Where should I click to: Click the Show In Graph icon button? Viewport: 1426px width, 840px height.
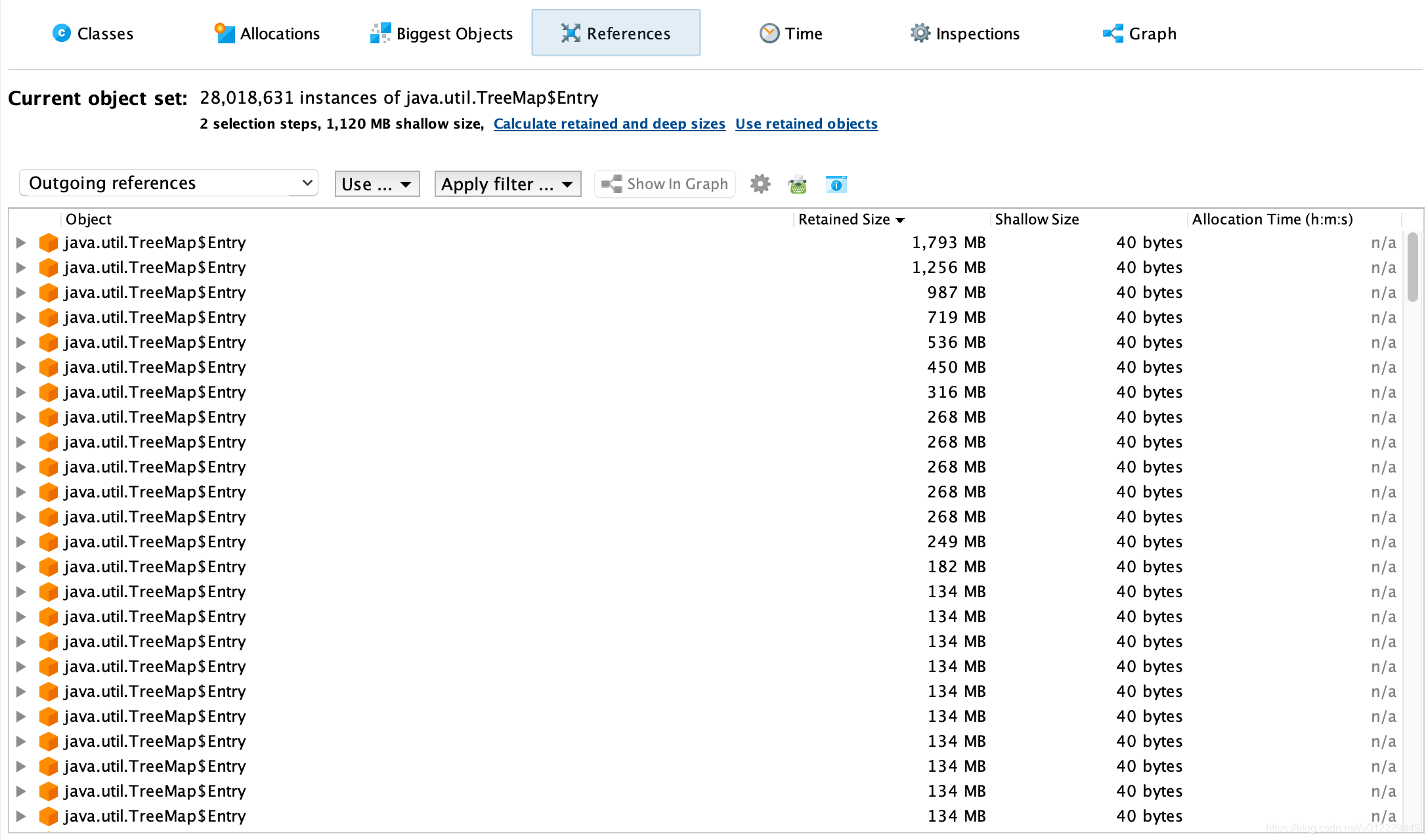pyautogui.click(x=664, y=184)
